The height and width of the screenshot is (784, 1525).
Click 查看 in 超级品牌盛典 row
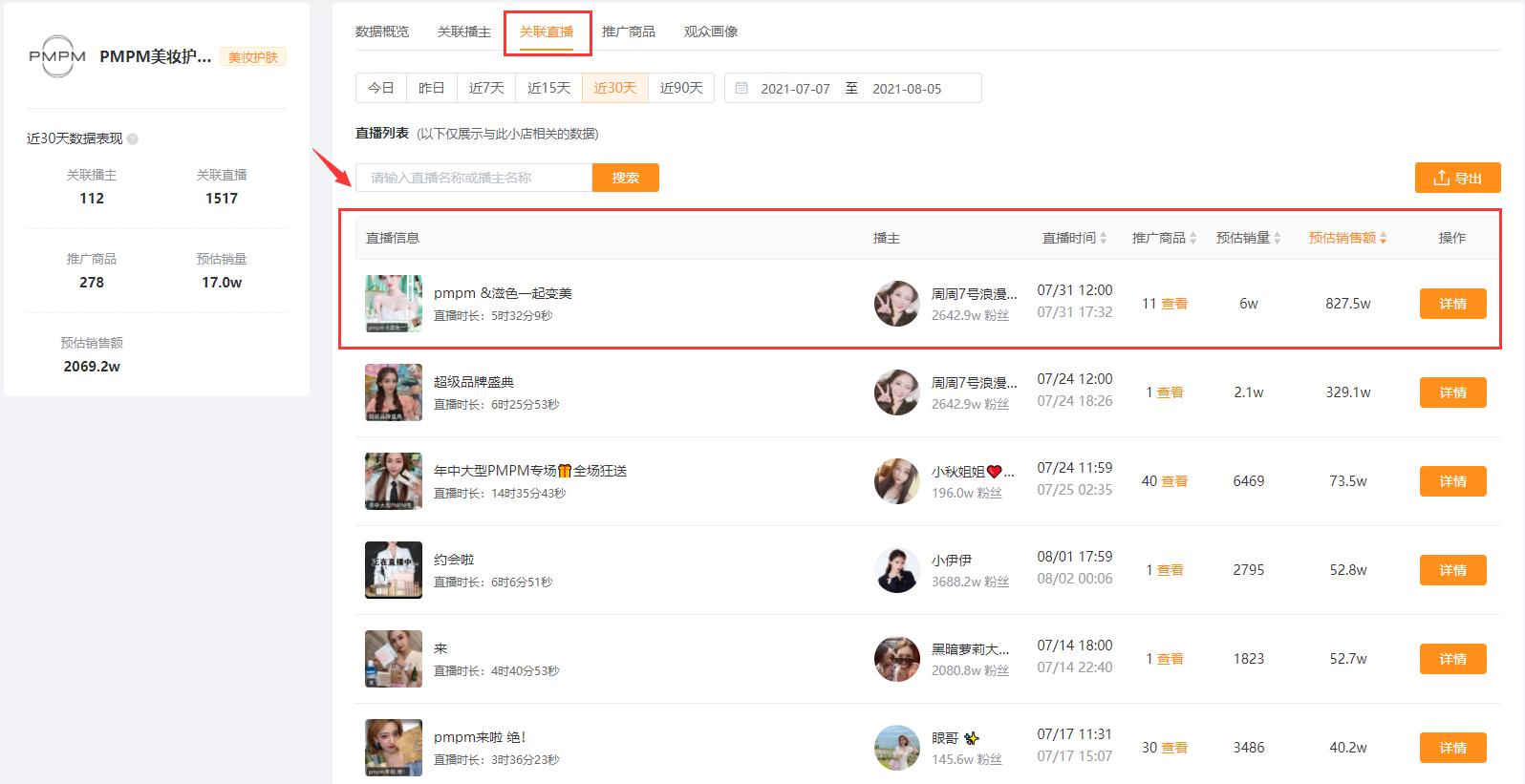click(1171, 392)
